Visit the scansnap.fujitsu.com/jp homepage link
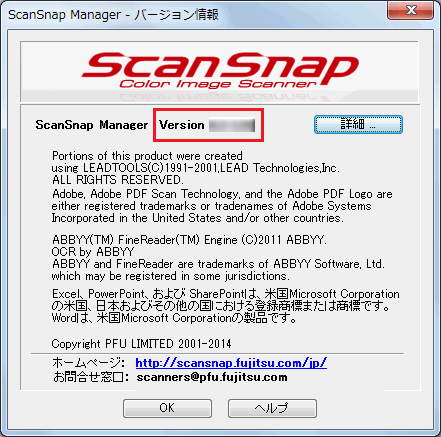 pos(231,363)
